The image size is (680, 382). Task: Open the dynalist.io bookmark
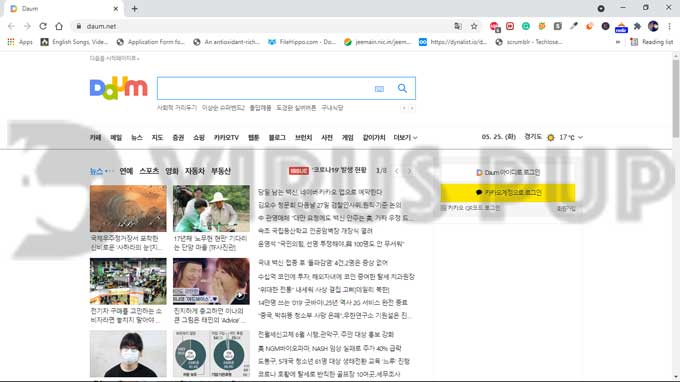pyautogui.click(x=453, y=42)
